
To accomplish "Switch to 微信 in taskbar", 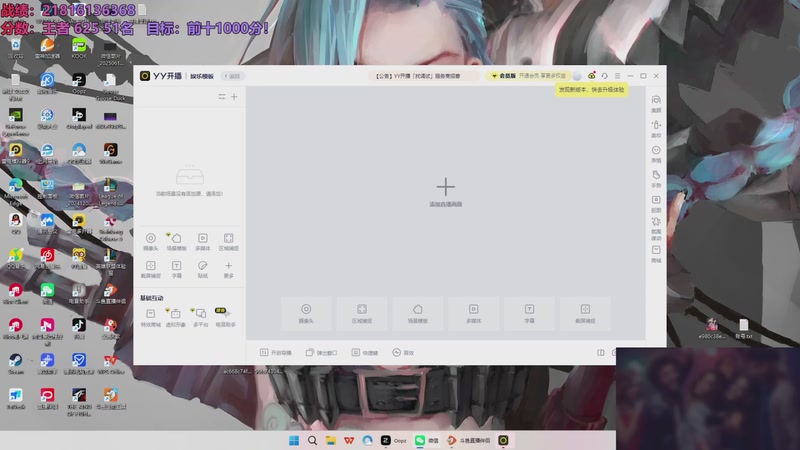I will pyautogui.click(x=427, y=440).
